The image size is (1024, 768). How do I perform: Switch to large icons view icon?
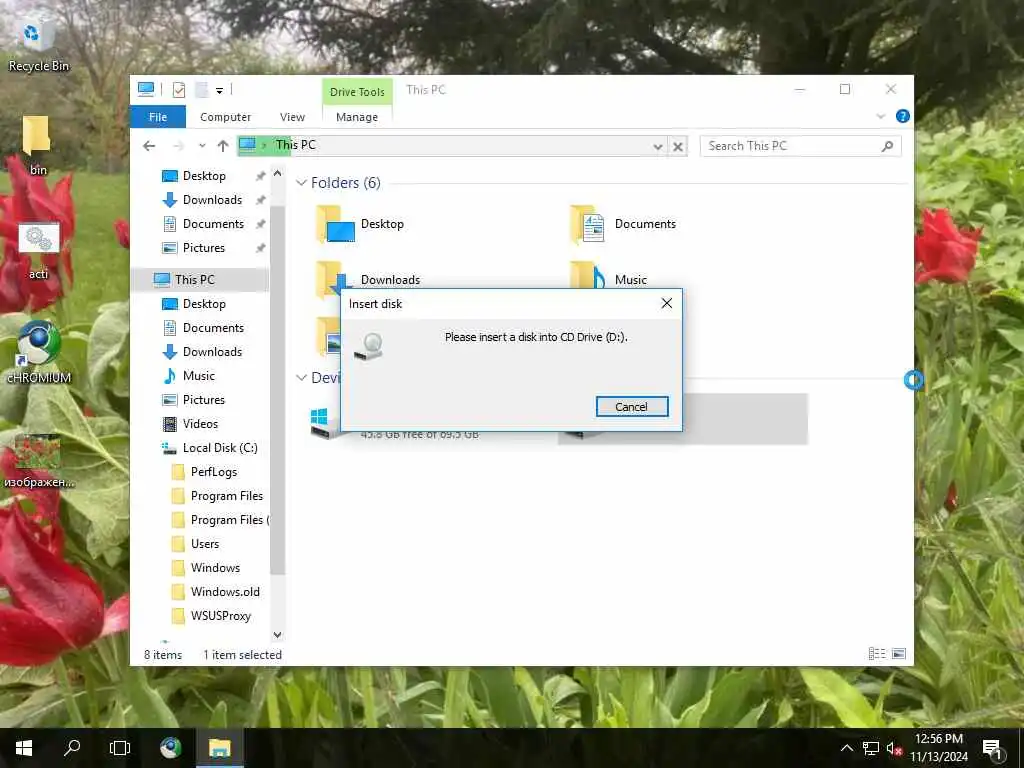click(x=899, y=654)
